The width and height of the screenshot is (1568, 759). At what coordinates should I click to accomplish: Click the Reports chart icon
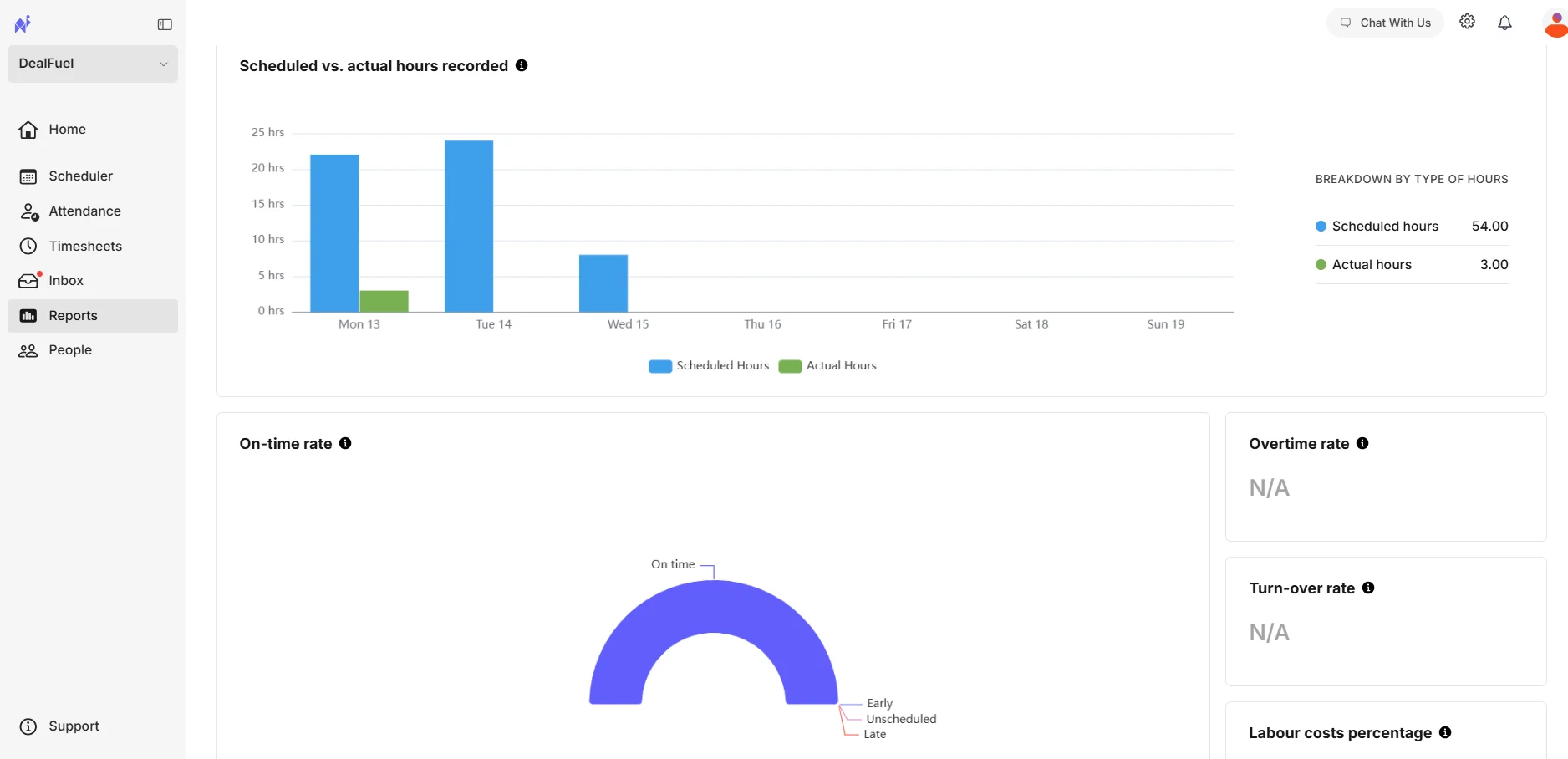pos(28,316)
